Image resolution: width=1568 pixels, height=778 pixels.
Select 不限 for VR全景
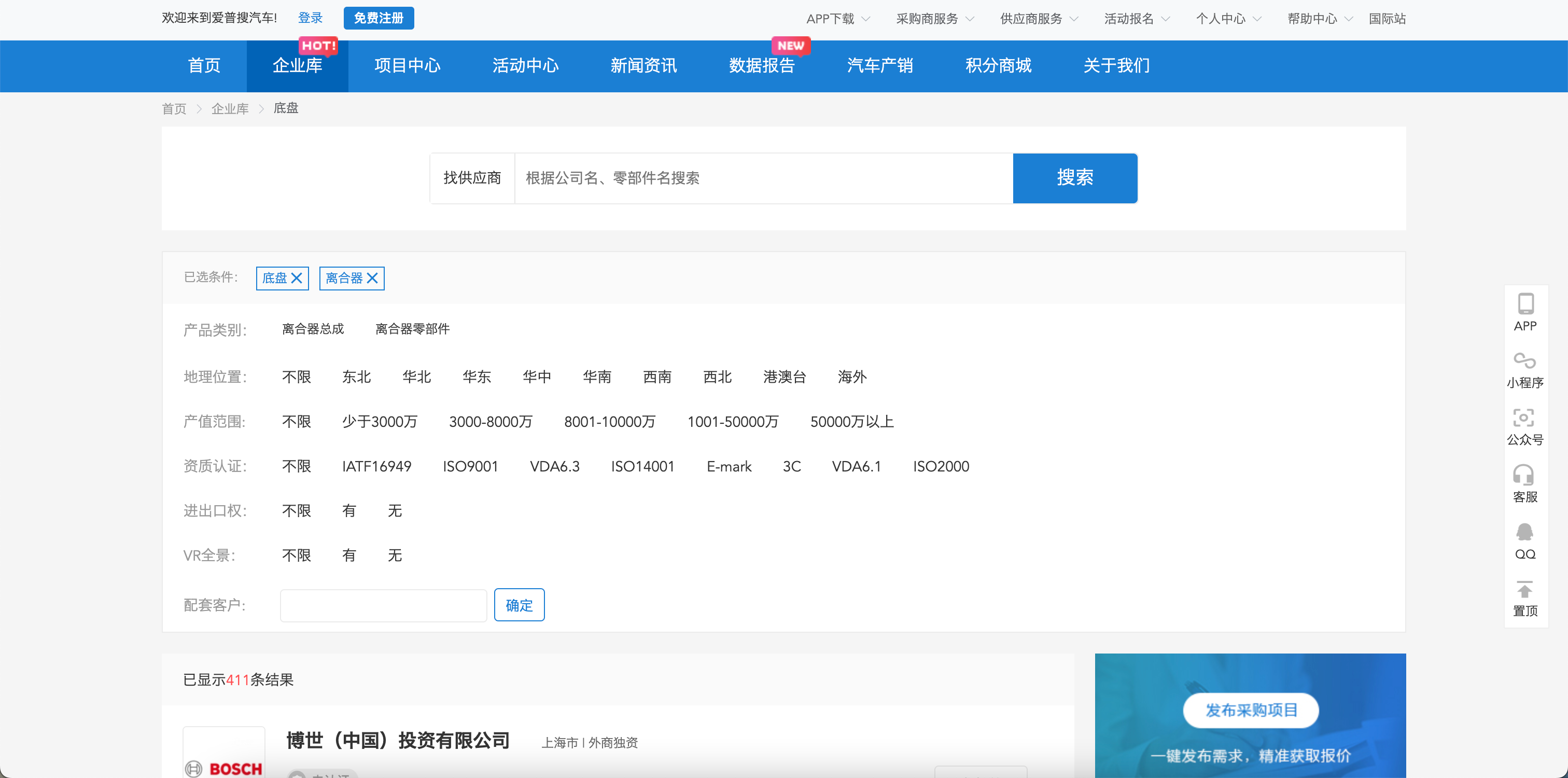pyautogui.click(x=297, y=556)
